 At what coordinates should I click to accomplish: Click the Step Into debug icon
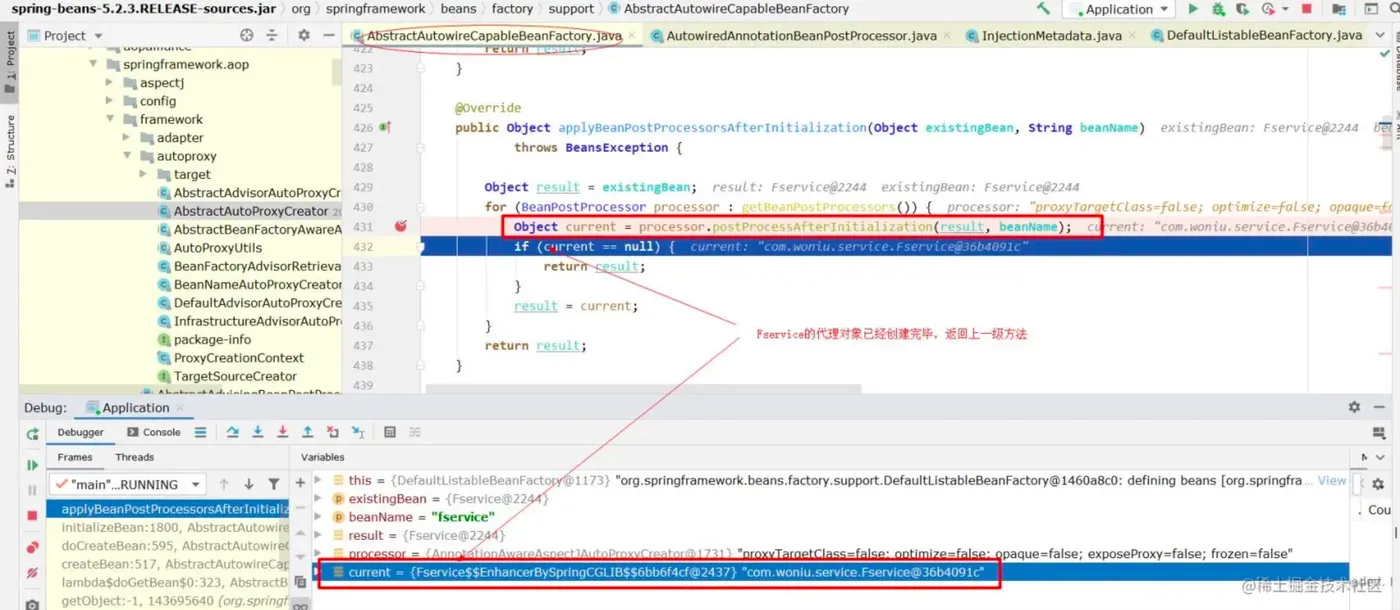(x=258, y=432)
